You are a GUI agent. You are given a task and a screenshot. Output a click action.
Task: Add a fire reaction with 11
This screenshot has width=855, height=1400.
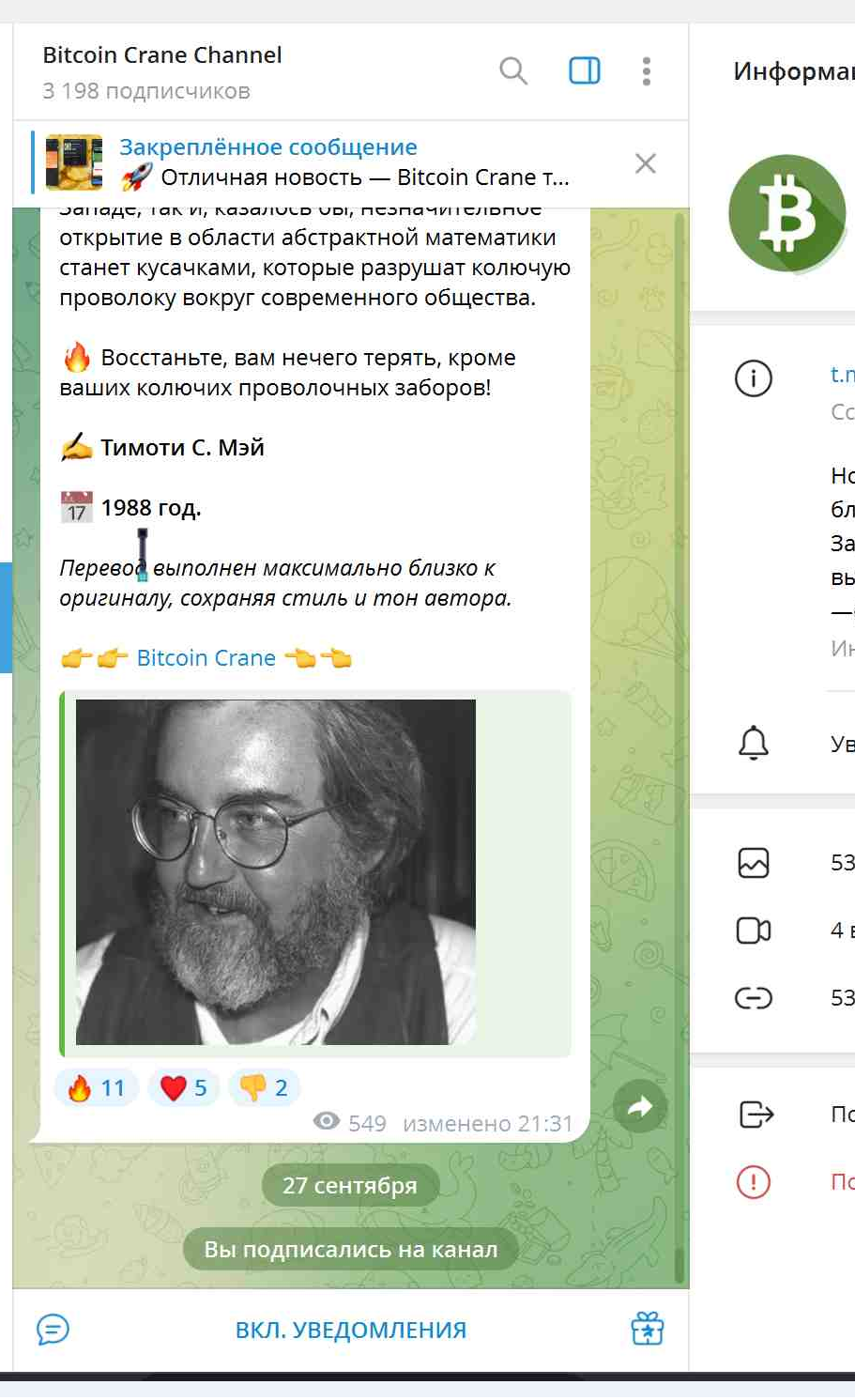point(97,1087)
